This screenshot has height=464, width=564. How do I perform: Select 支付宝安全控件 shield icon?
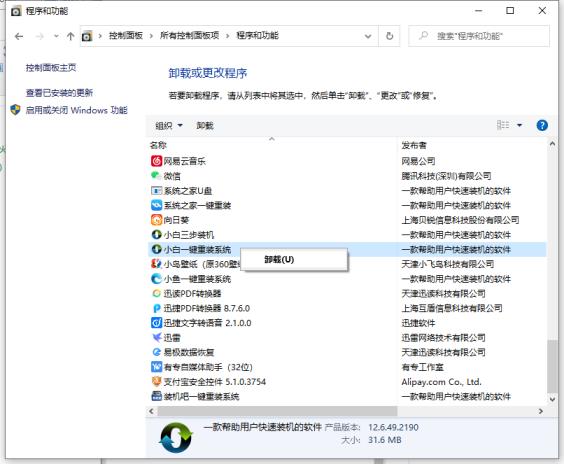156,381
